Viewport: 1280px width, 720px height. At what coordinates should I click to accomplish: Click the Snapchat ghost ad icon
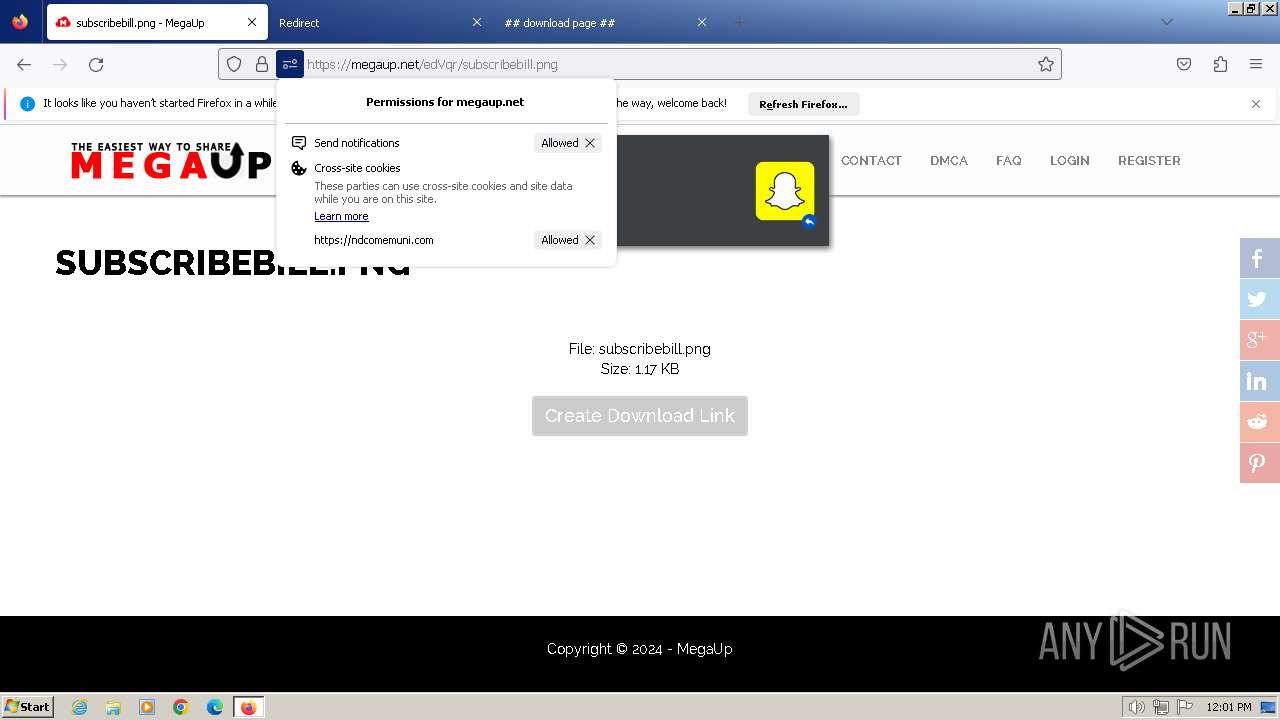(x=785, y=190)
